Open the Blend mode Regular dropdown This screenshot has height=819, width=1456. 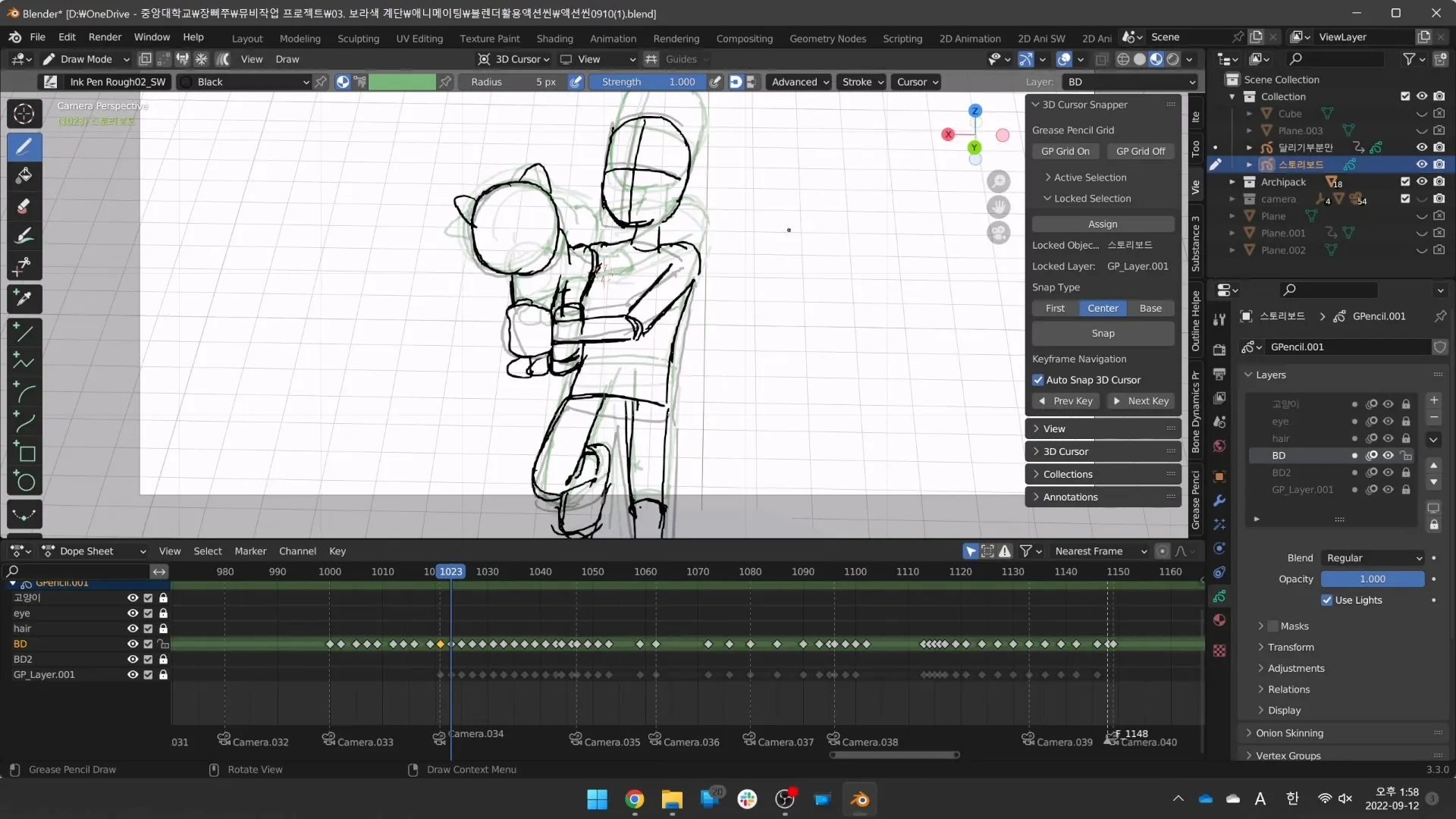point(1373,558)
